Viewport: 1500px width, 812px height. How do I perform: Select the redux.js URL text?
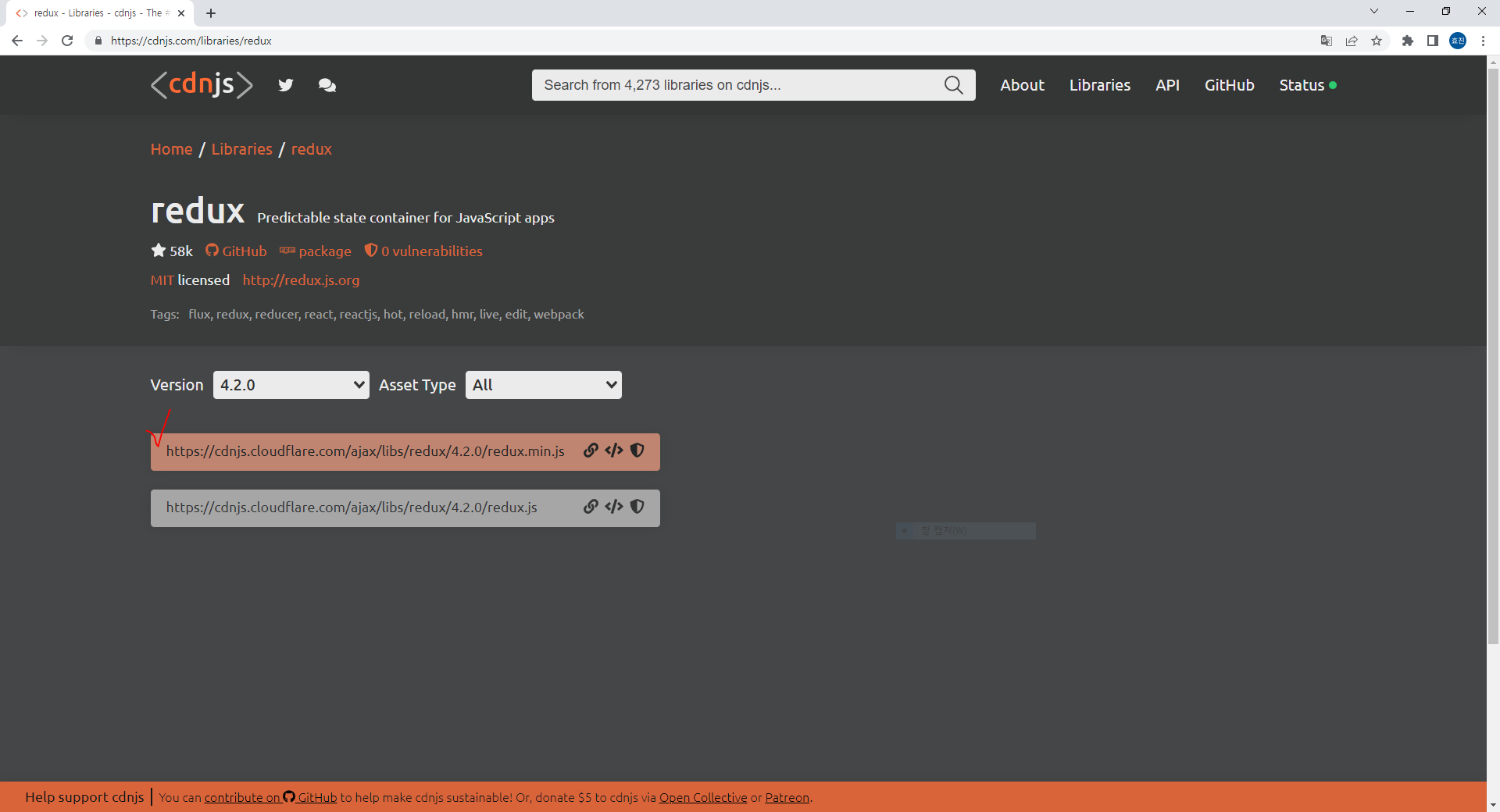click(352, 507)
